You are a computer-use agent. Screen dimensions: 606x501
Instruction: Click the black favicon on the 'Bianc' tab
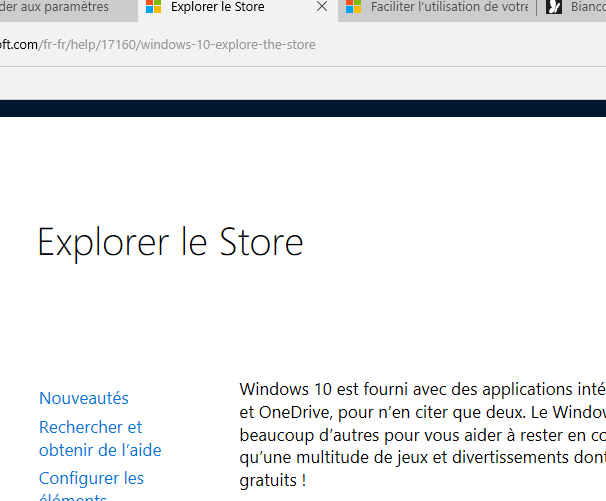click(x=553, y=7)
